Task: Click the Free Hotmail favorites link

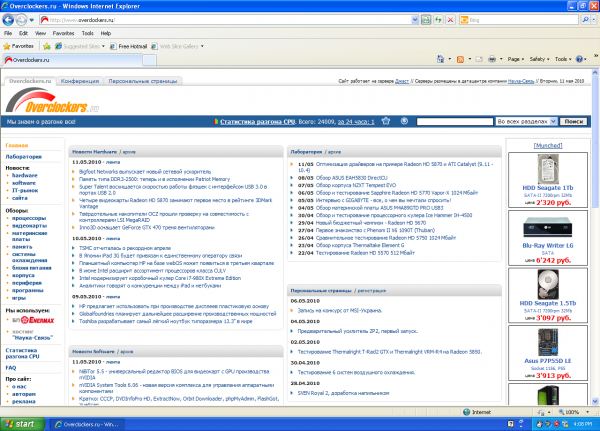Action: click(x=128, y=46)
